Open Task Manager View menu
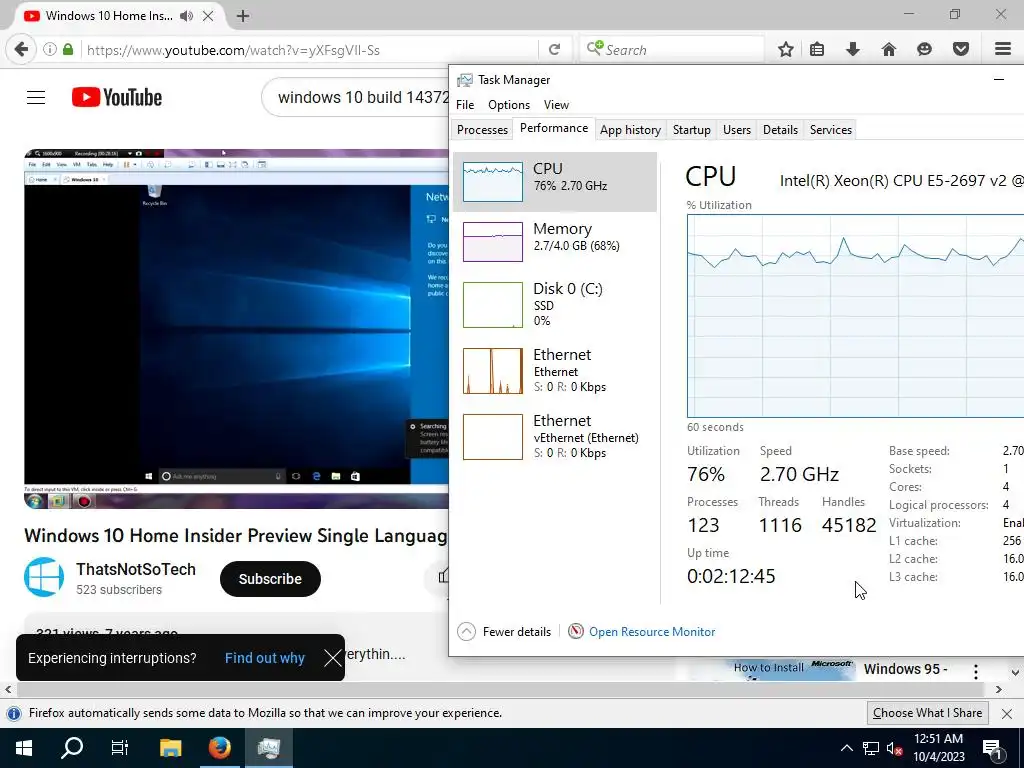 coord(556,104)
